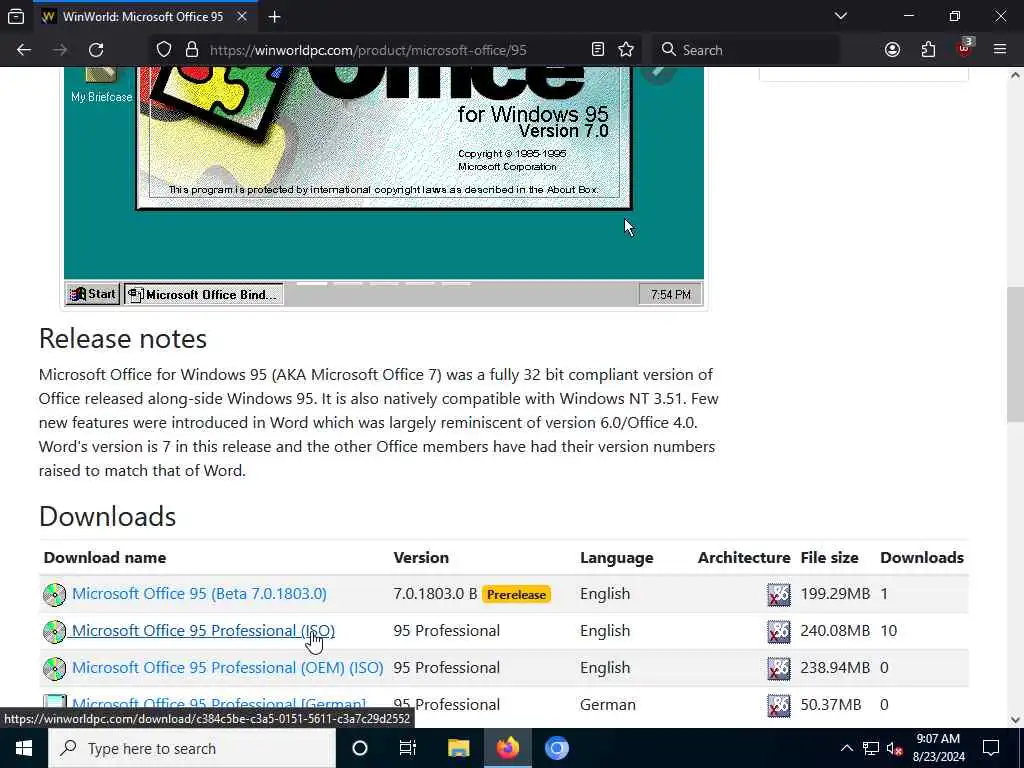
Task: Select the WinWorld: Microsoft Office 95 tab
Action: click(143, 16)
